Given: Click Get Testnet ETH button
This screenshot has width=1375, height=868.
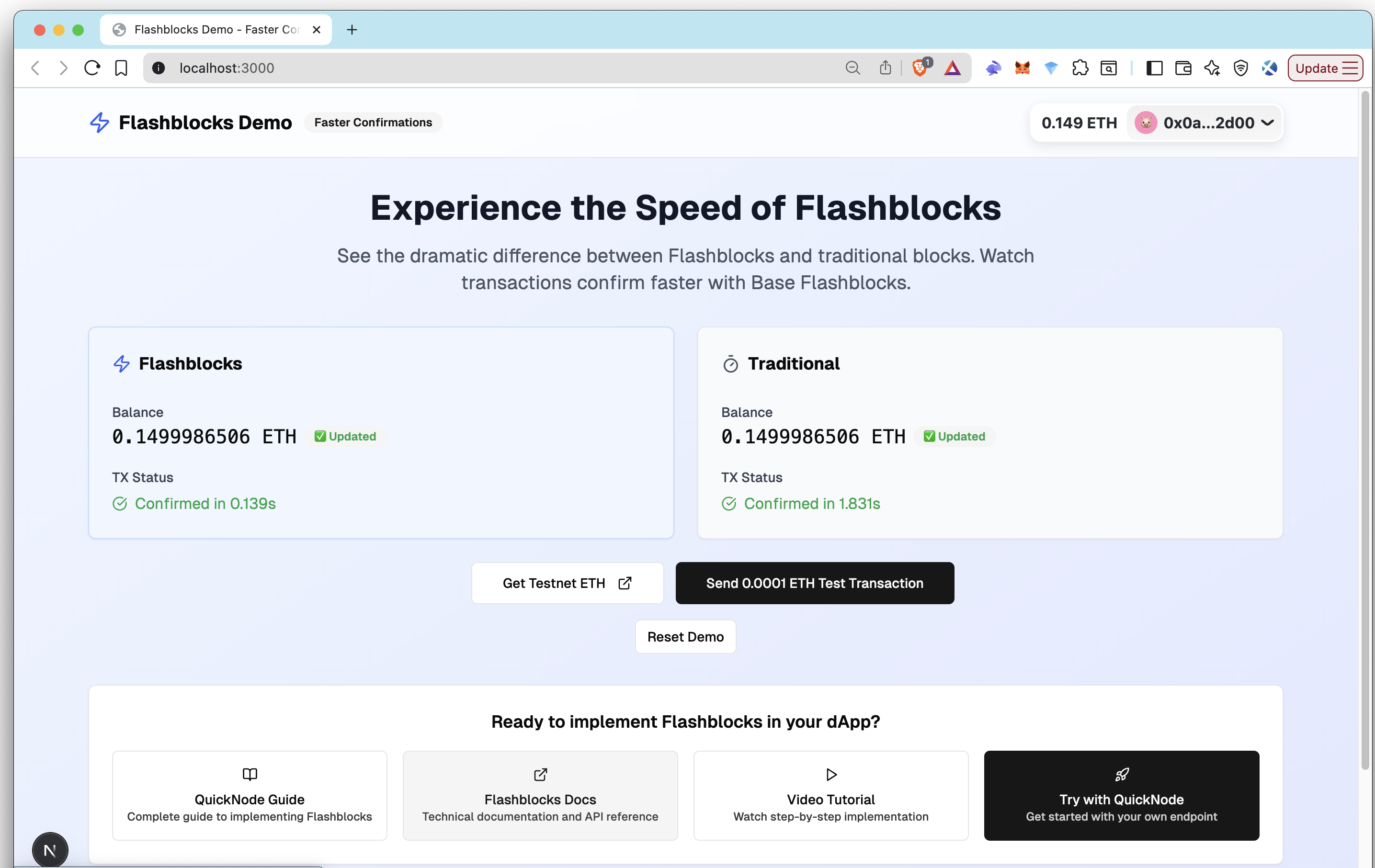Looking at the screenshot, I should click(567, 583).
